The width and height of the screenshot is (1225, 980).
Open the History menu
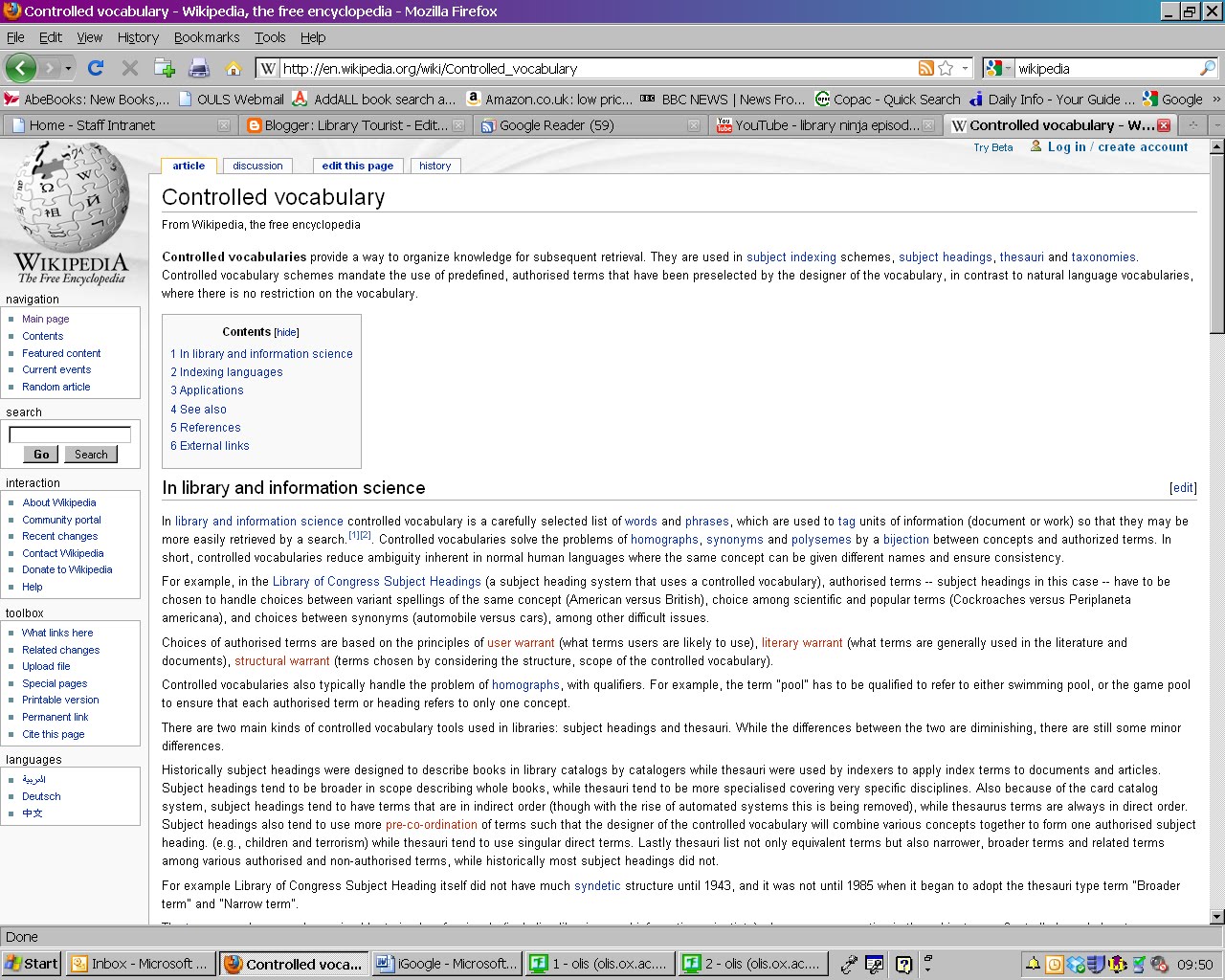pyautogui.click(x=138, y=37)
